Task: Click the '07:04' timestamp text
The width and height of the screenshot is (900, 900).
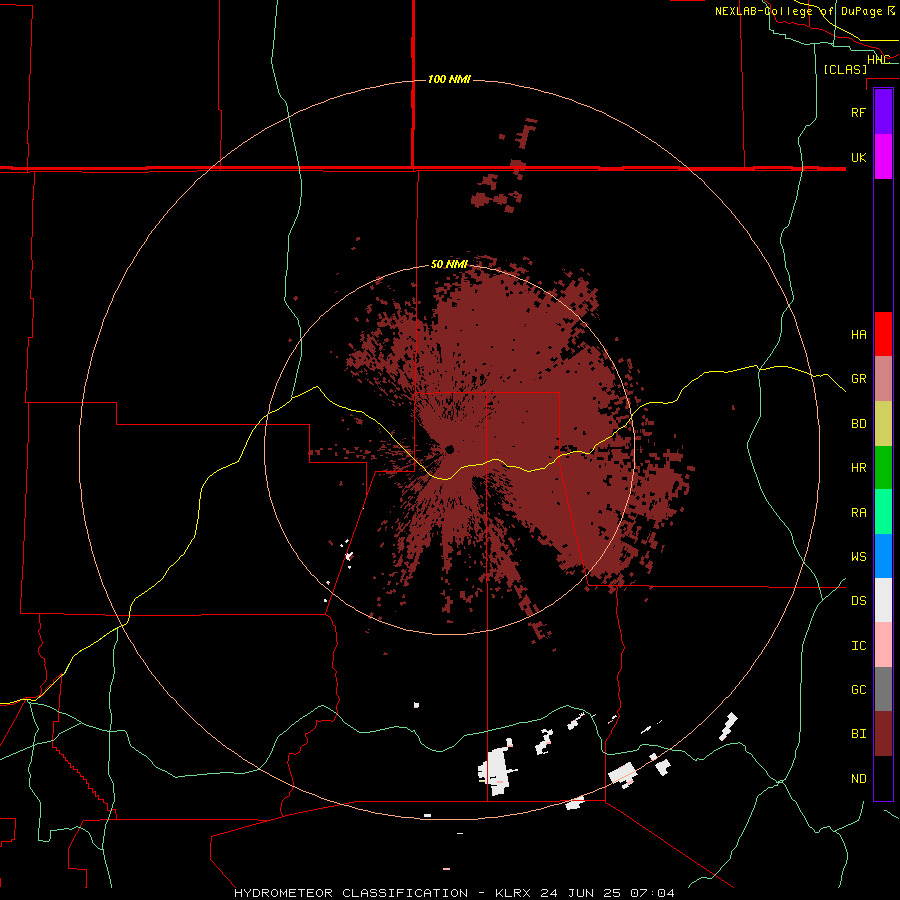Action: [652, 893]
